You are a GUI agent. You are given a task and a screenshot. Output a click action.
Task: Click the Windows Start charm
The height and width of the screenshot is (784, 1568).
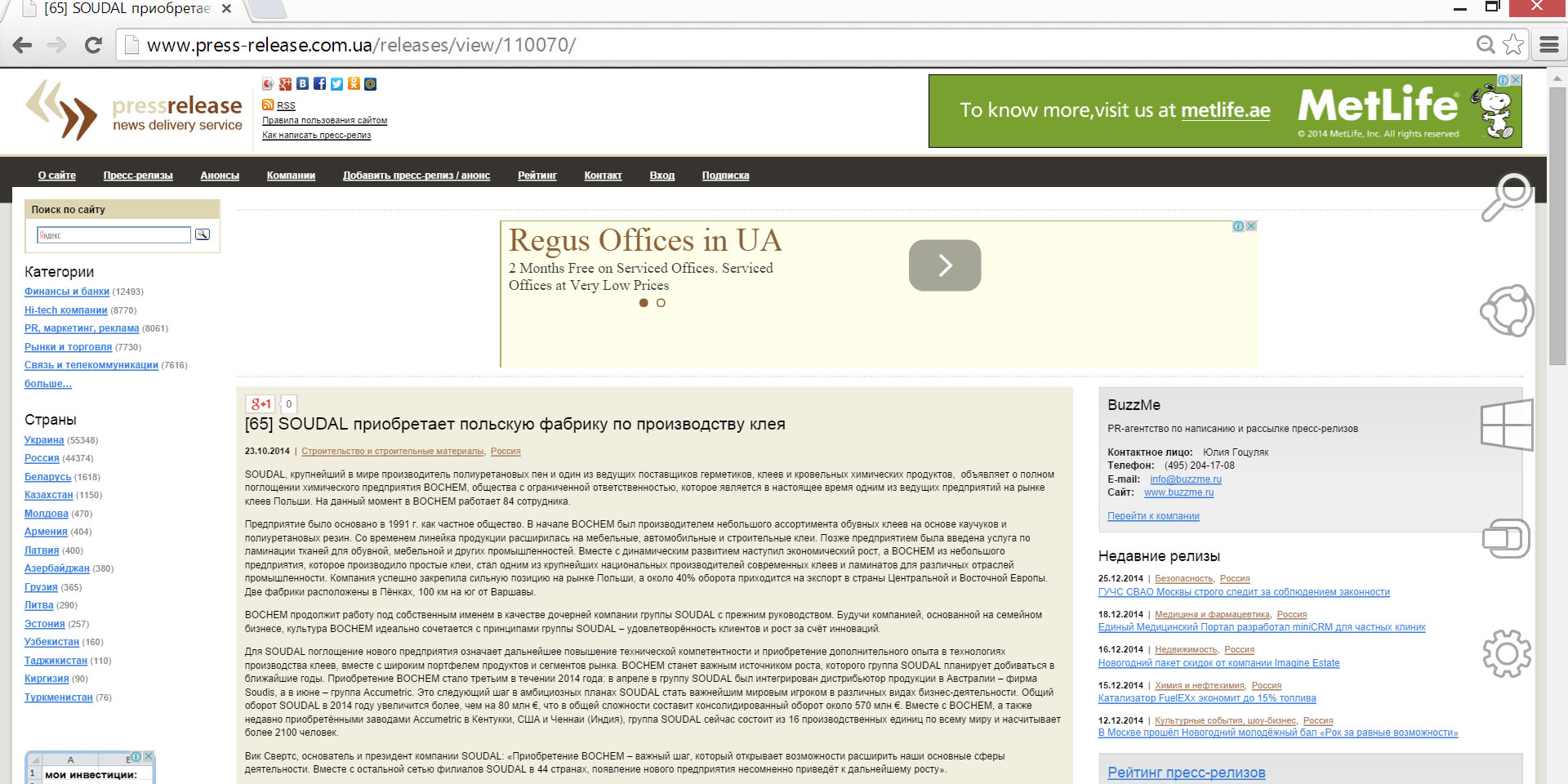[x=1507, y=425]
